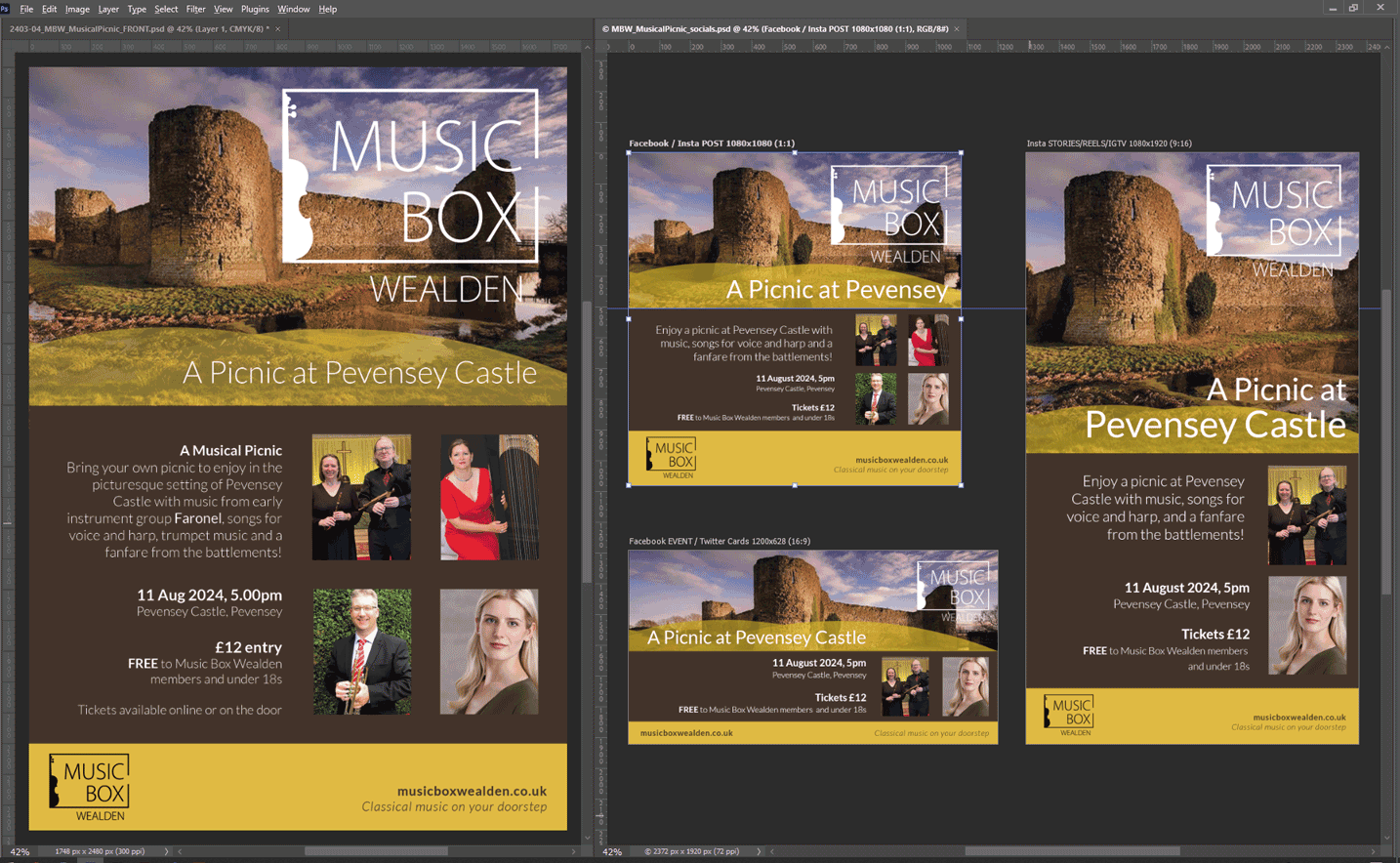Click the scroll-down arrow of the socials document
1400x863 pixels.
click(1386, 838)
